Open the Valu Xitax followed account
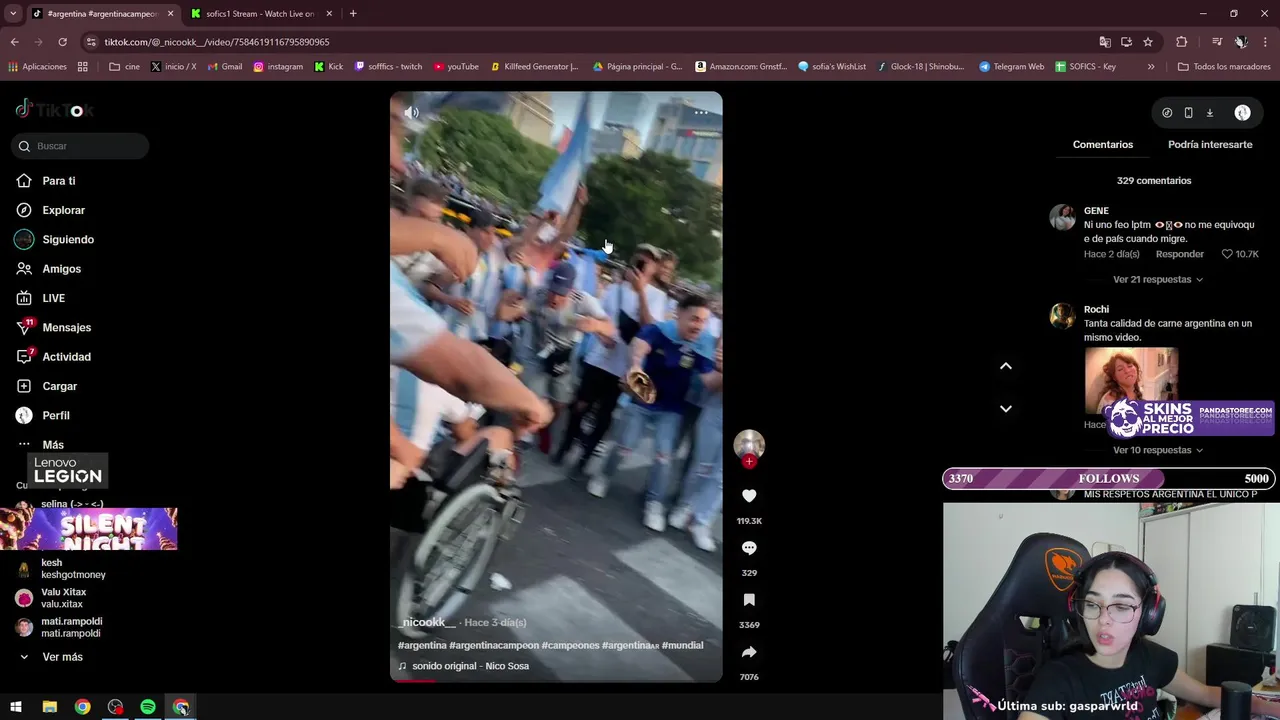This screenshot has height=720, width=1280. [x=62, y=598]
